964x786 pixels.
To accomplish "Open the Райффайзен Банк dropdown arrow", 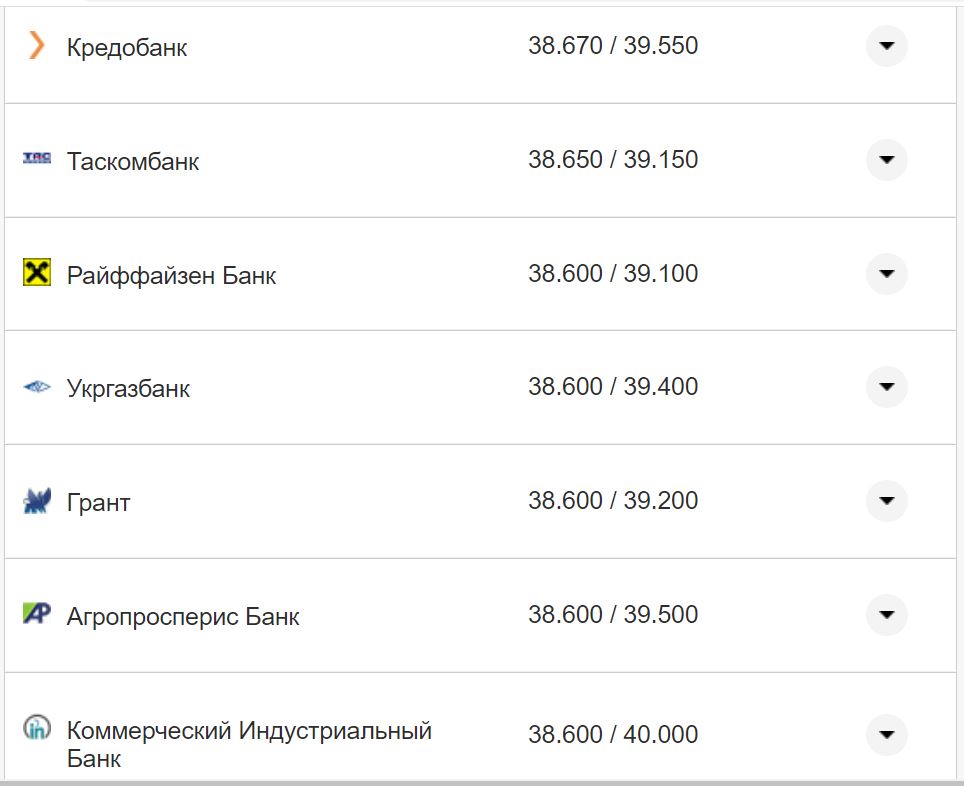I will point(886,273).
